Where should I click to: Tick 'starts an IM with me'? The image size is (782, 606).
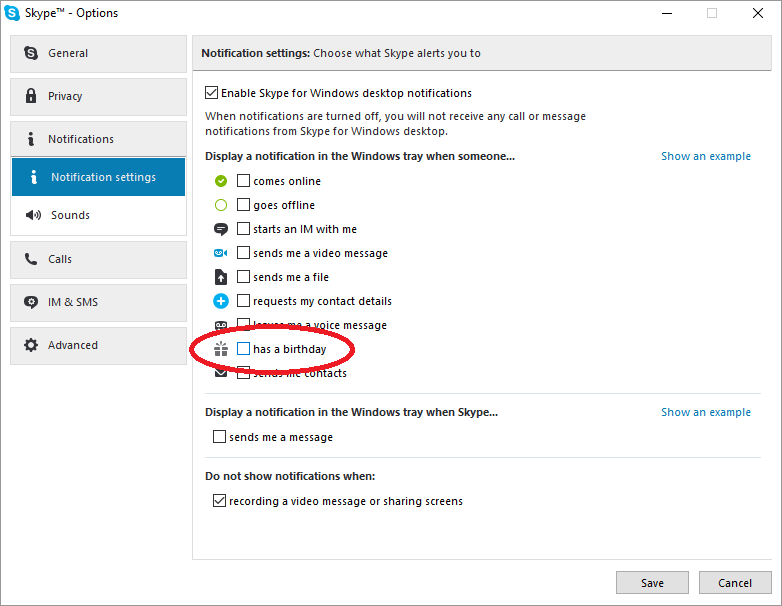(243, 228)
